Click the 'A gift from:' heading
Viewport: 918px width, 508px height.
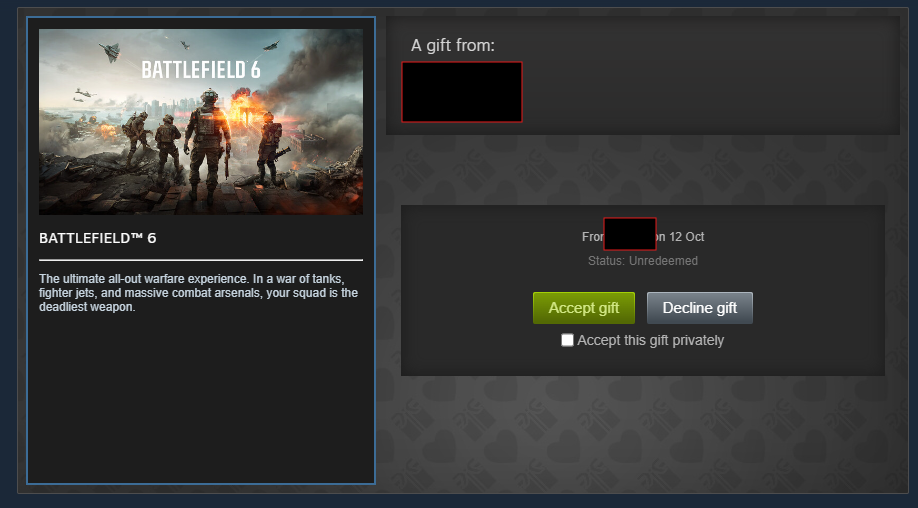point(453,45)
